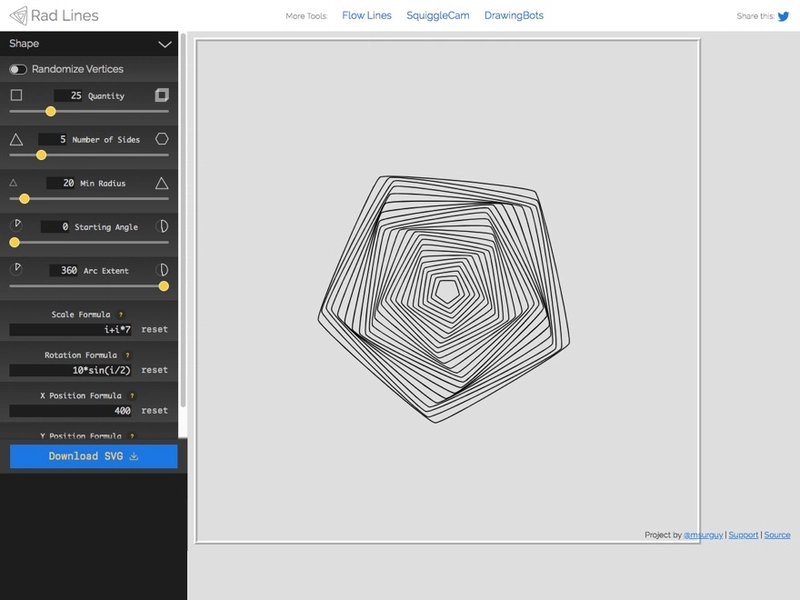
Task: Click the Quantity value field showing 25
Action: (68, 95)
